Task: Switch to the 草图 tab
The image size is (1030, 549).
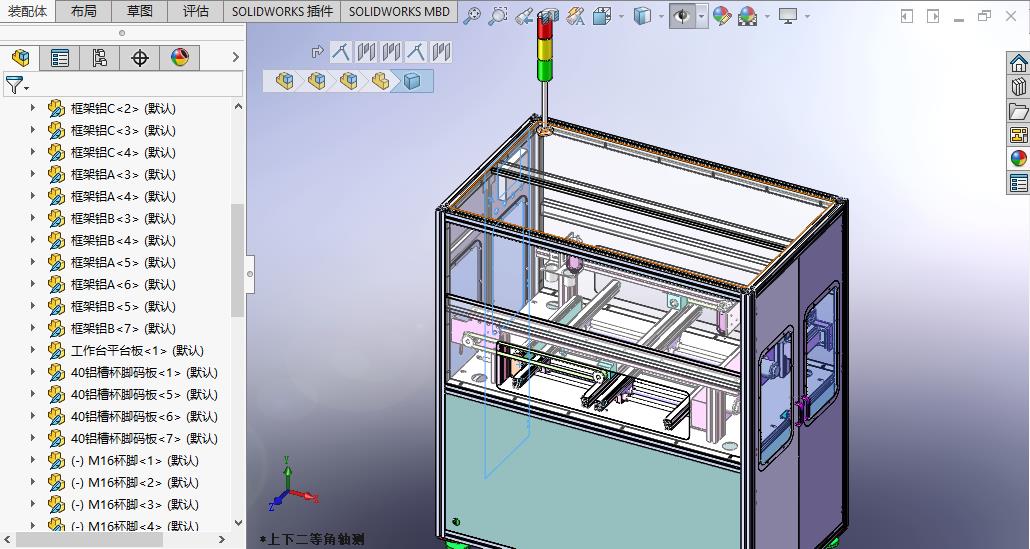Action: [140, 11]
